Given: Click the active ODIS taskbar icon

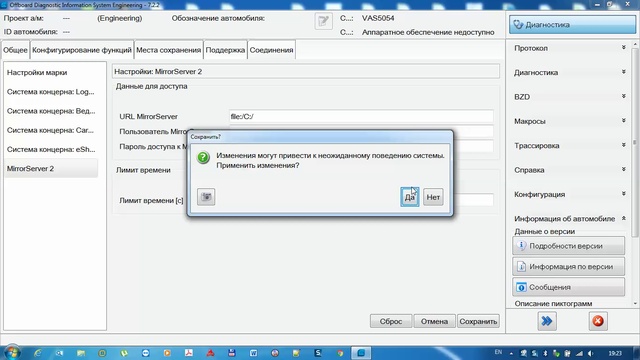Looking at the screenshot, I should [x=361, y=353].
